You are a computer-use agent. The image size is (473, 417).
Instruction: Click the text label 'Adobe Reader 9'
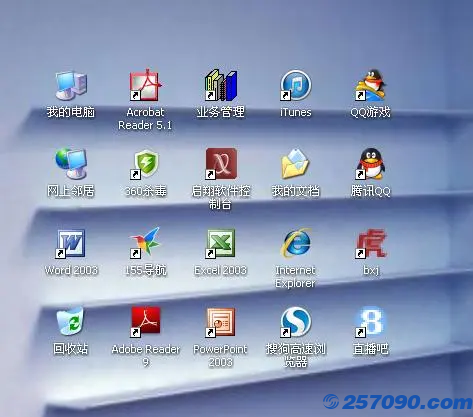pos(146,355)
